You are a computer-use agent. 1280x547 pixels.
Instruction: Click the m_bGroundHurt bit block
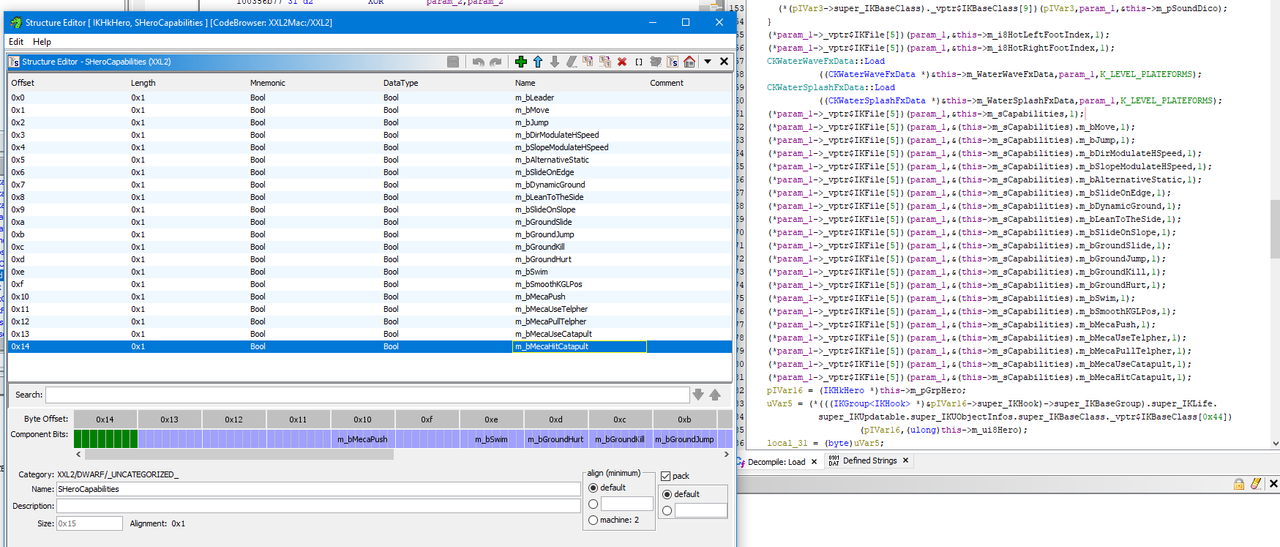coord(555,438)
